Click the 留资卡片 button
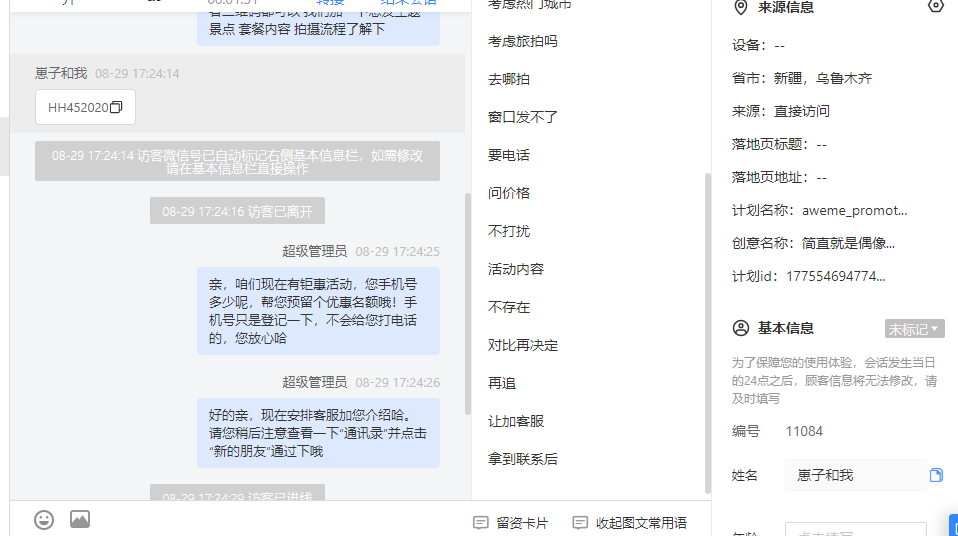Image resolution: width=958 pixels, height=536 pixels. coord(511,523)
